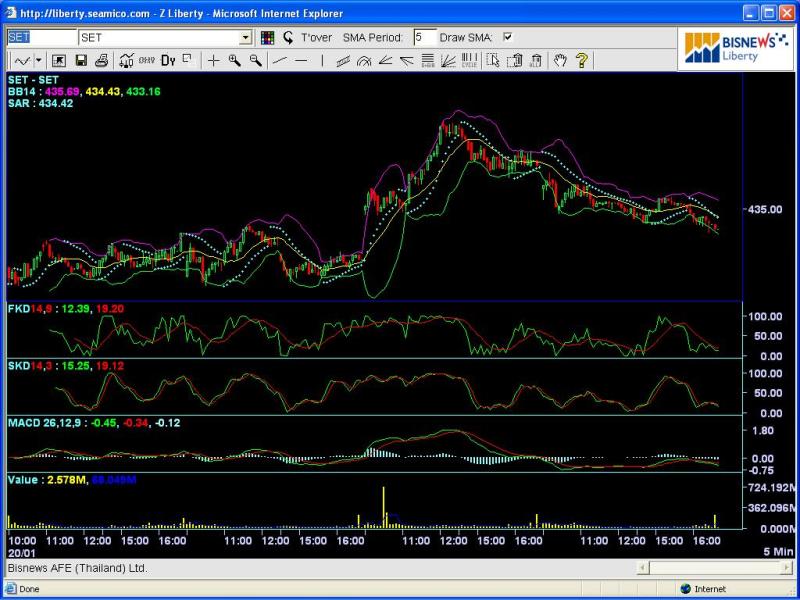800x600 pixels.
Task: Click the delete all objects trash icon
Action: coord(536,61)
